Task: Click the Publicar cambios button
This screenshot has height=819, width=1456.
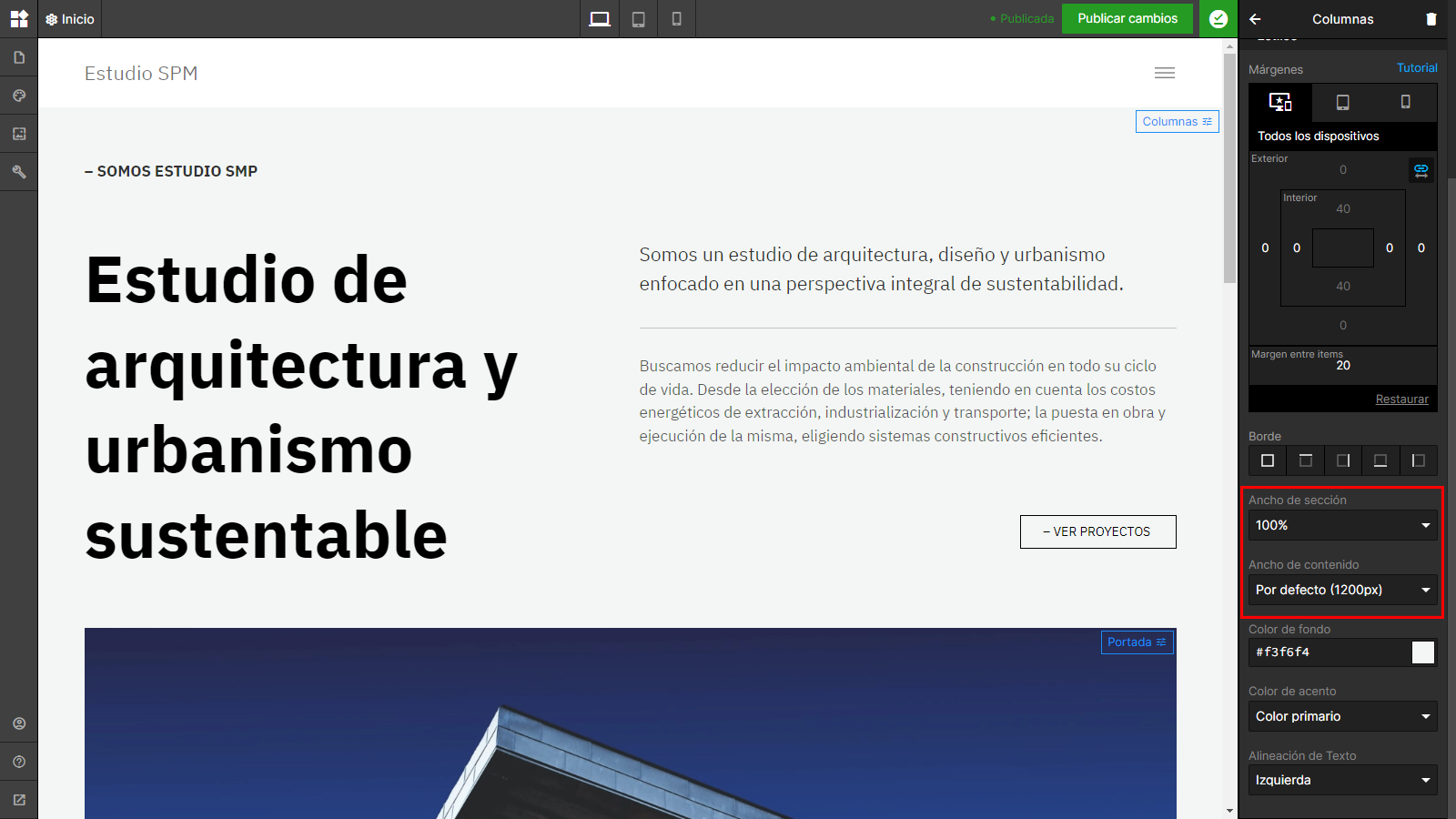Action: tap(1127, 18)
